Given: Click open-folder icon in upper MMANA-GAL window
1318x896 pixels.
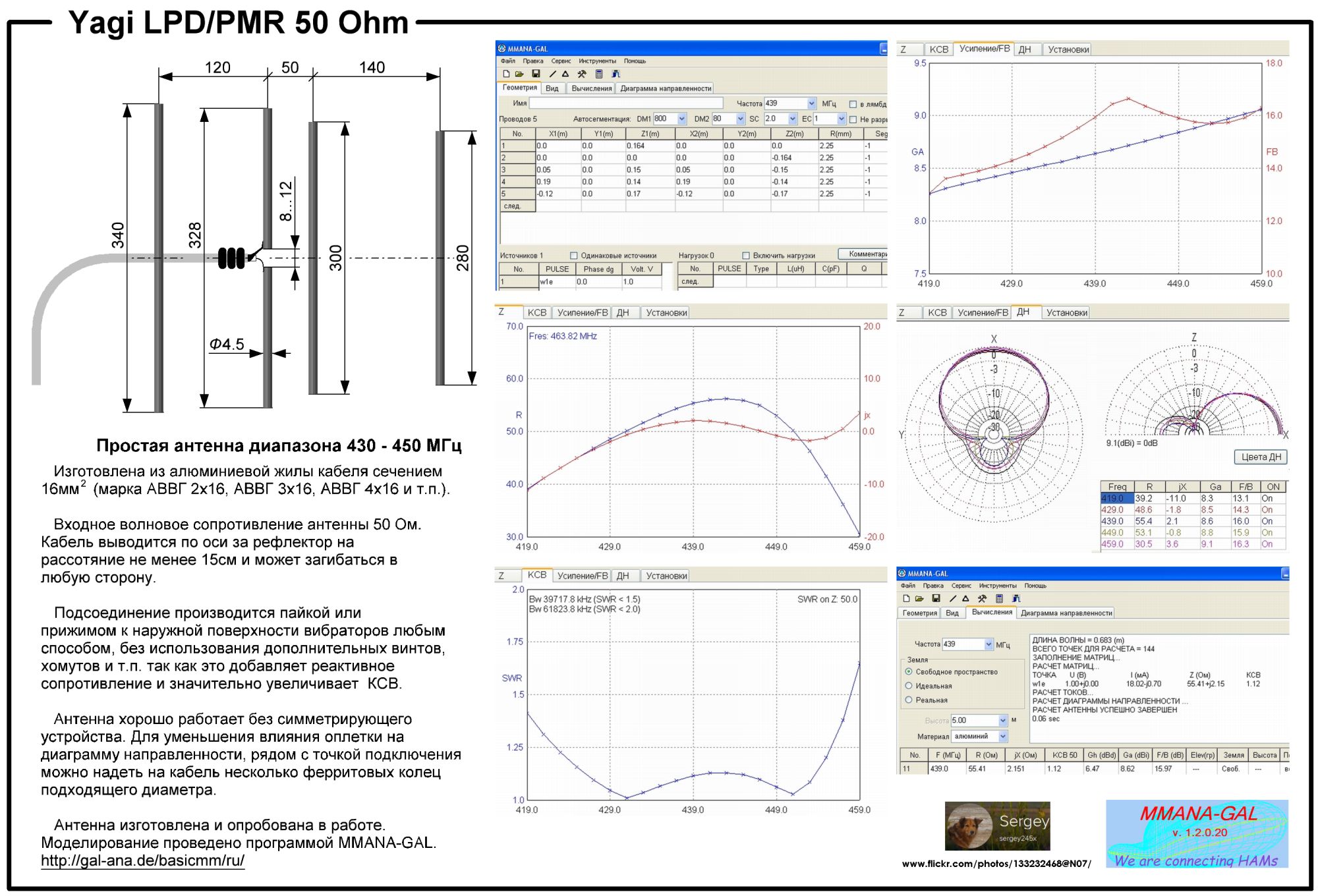Looking at the screenshot, I should [519, 74].
